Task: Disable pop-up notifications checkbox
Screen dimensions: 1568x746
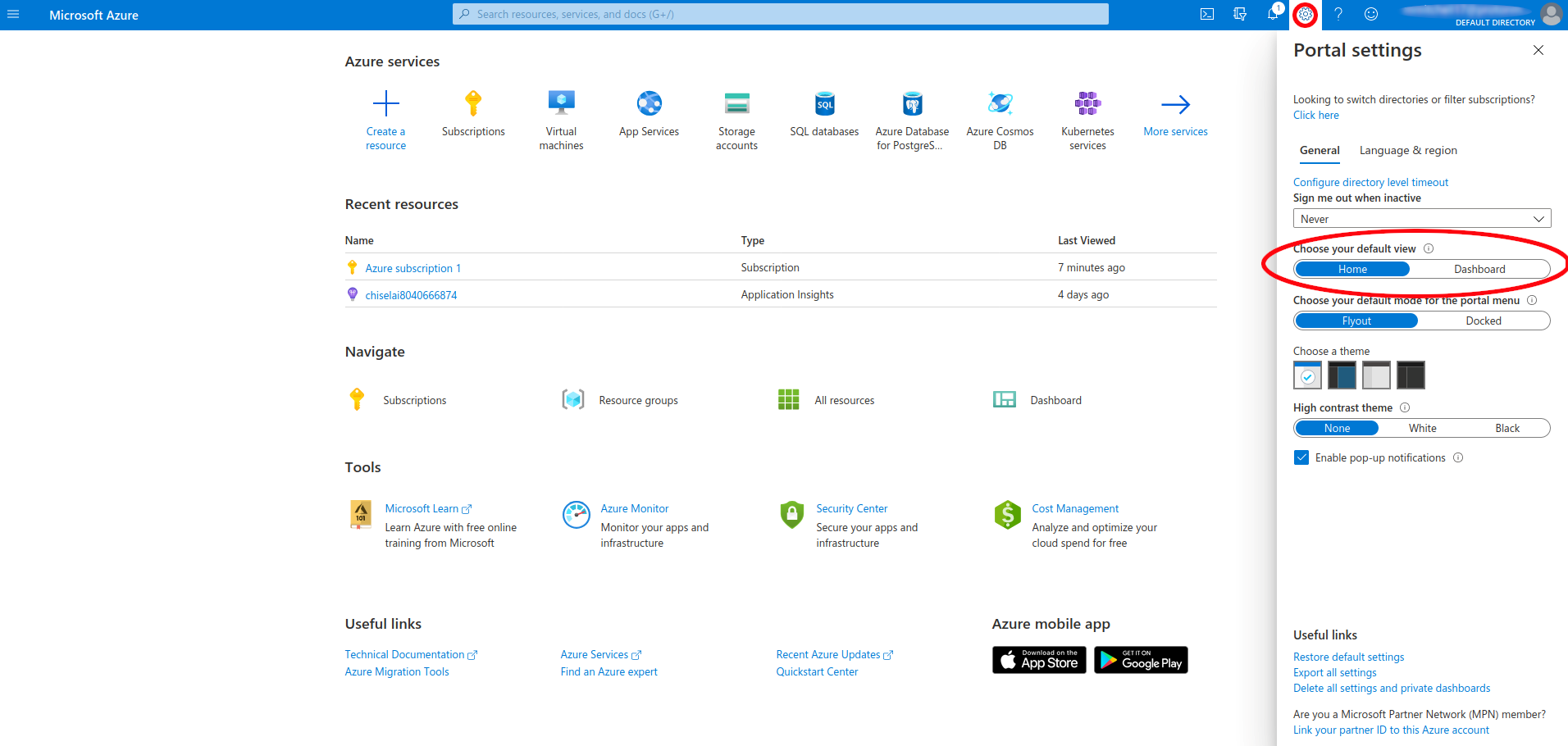Action: (x=1301, y=457)
